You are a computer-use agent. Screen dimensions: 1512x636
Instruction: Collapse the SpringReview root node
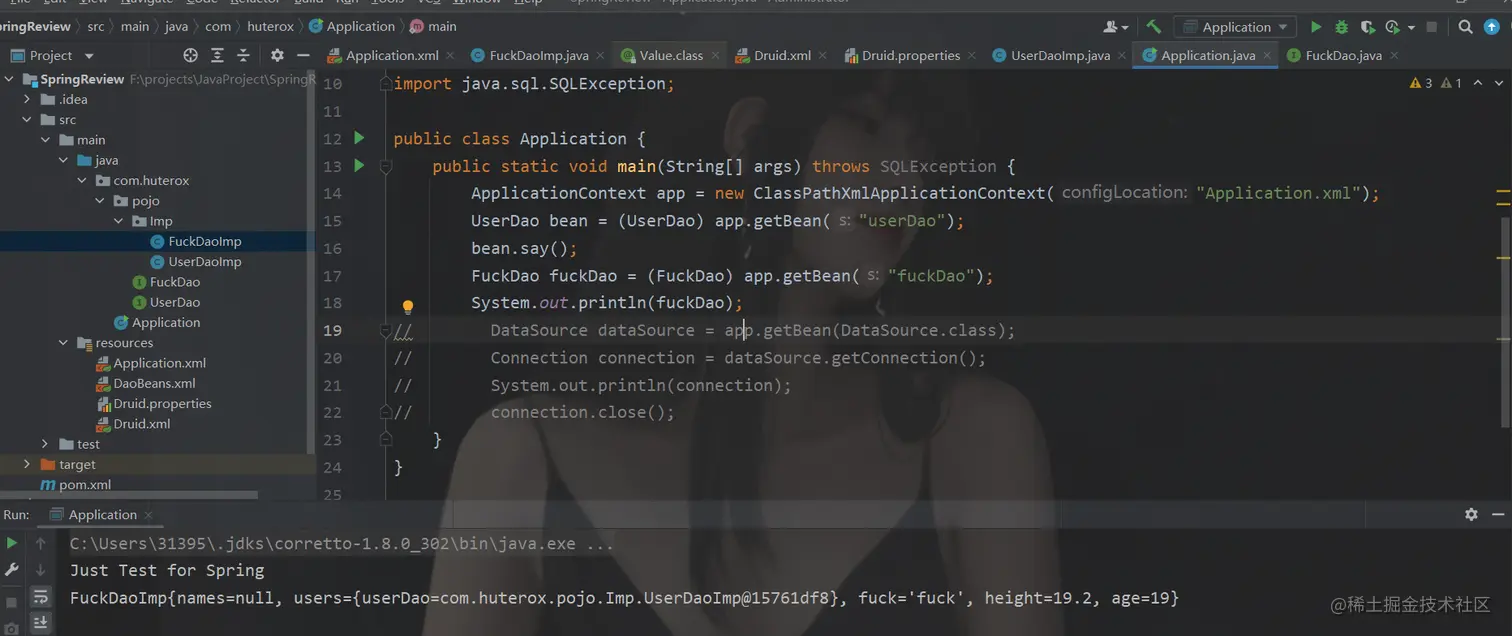11,79
